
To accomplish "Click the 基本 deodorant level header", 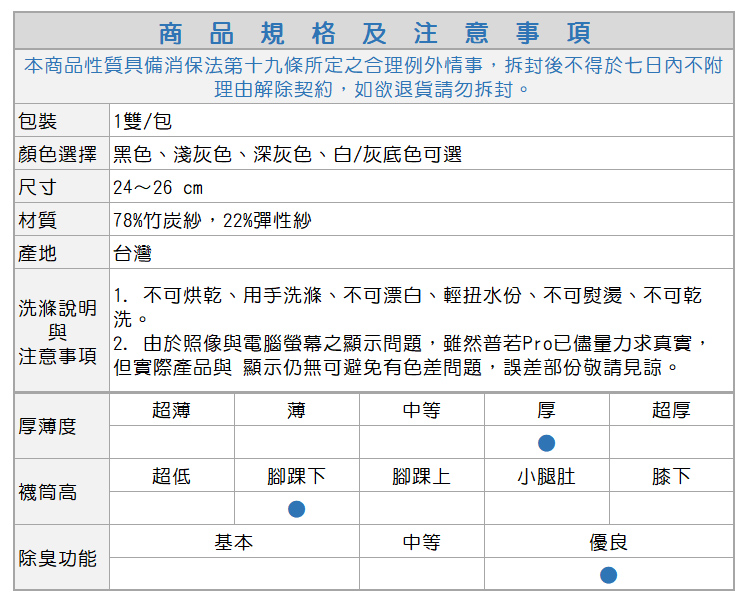I will click(x=234, y=542).
